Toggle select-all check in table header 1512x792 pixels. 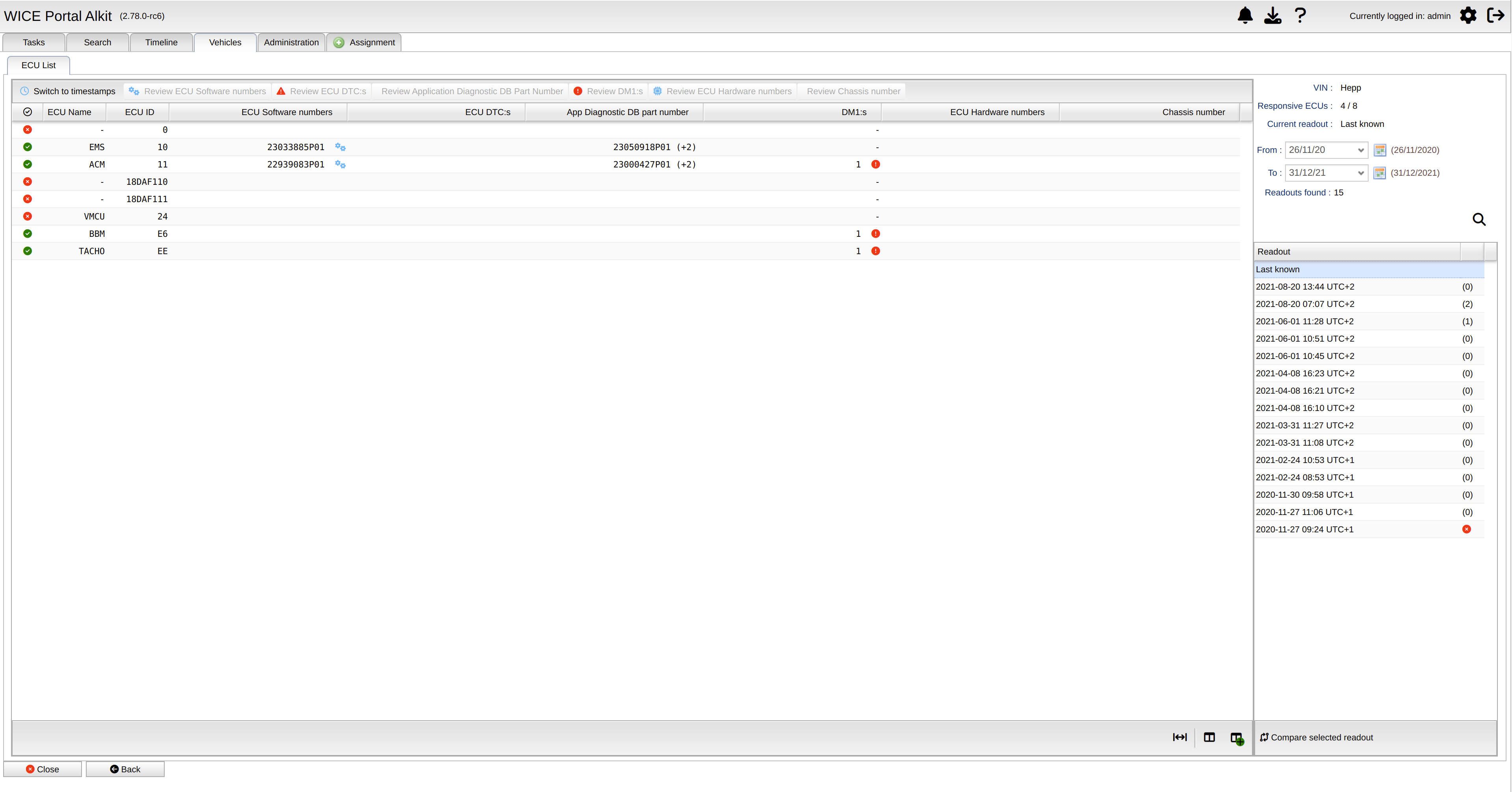point(28,112)
